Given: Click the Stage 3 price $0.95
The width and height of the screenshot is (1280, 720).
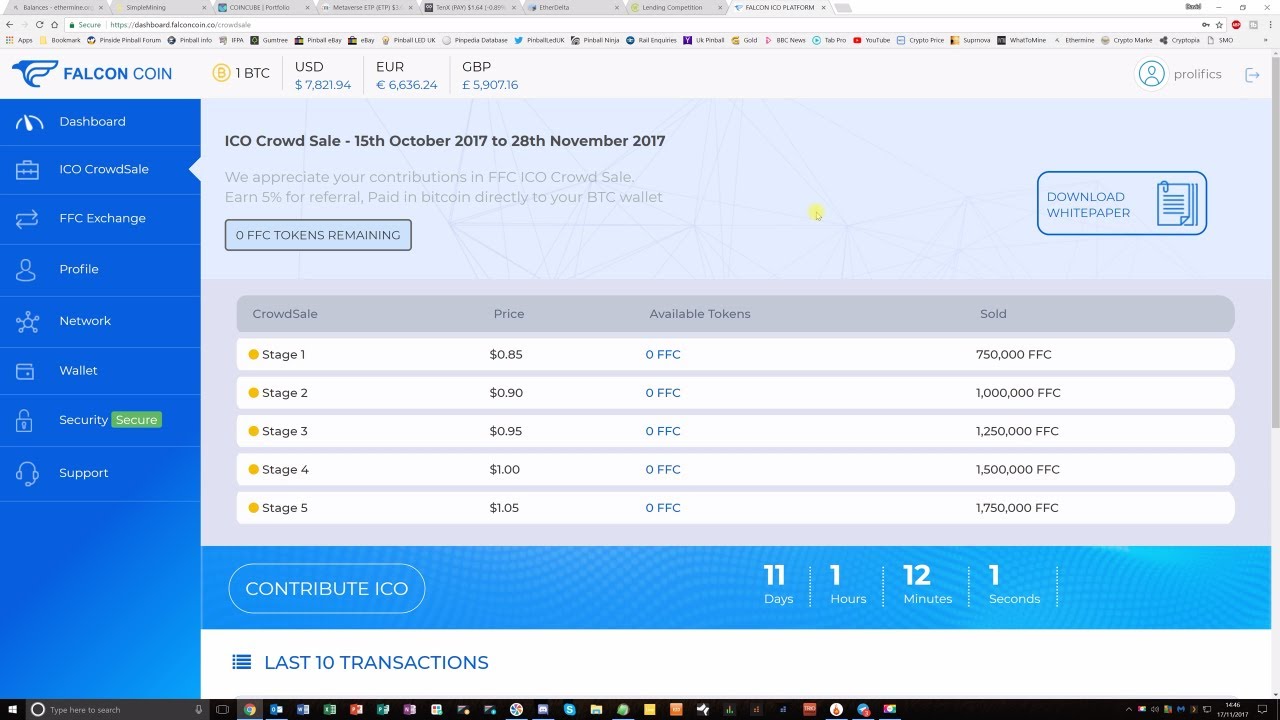Looking at the screenshot, I should pyautogui.click(x=506, y=431).
